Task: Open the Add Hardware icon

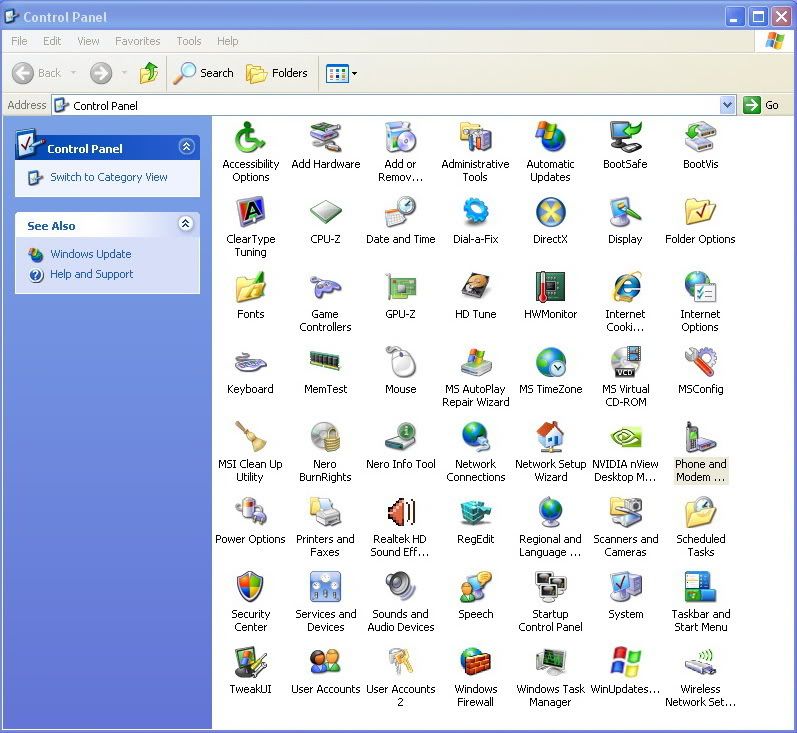Action: 325,137
